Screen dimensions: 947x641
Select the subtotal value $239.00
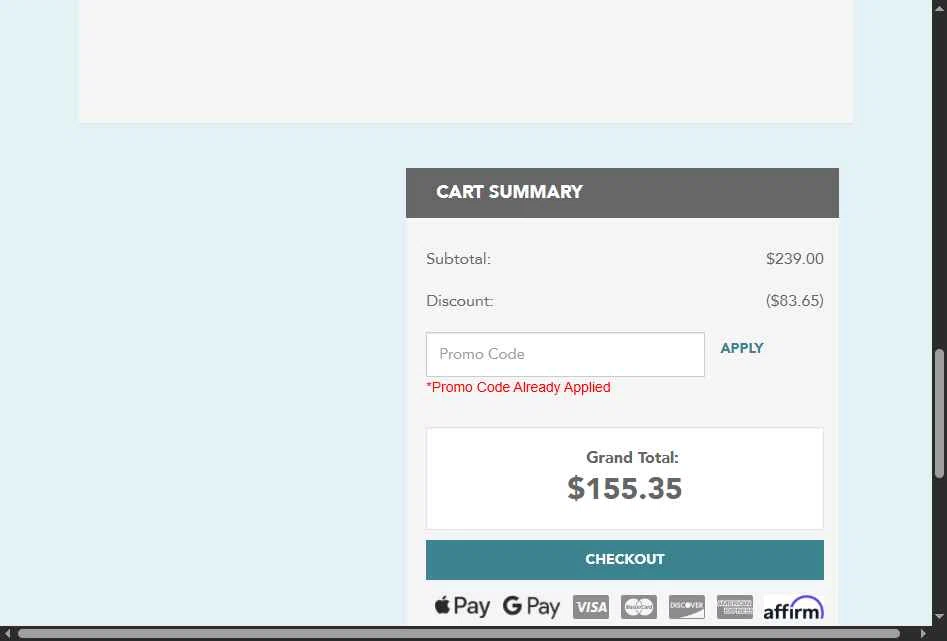(x=794, y=259)
